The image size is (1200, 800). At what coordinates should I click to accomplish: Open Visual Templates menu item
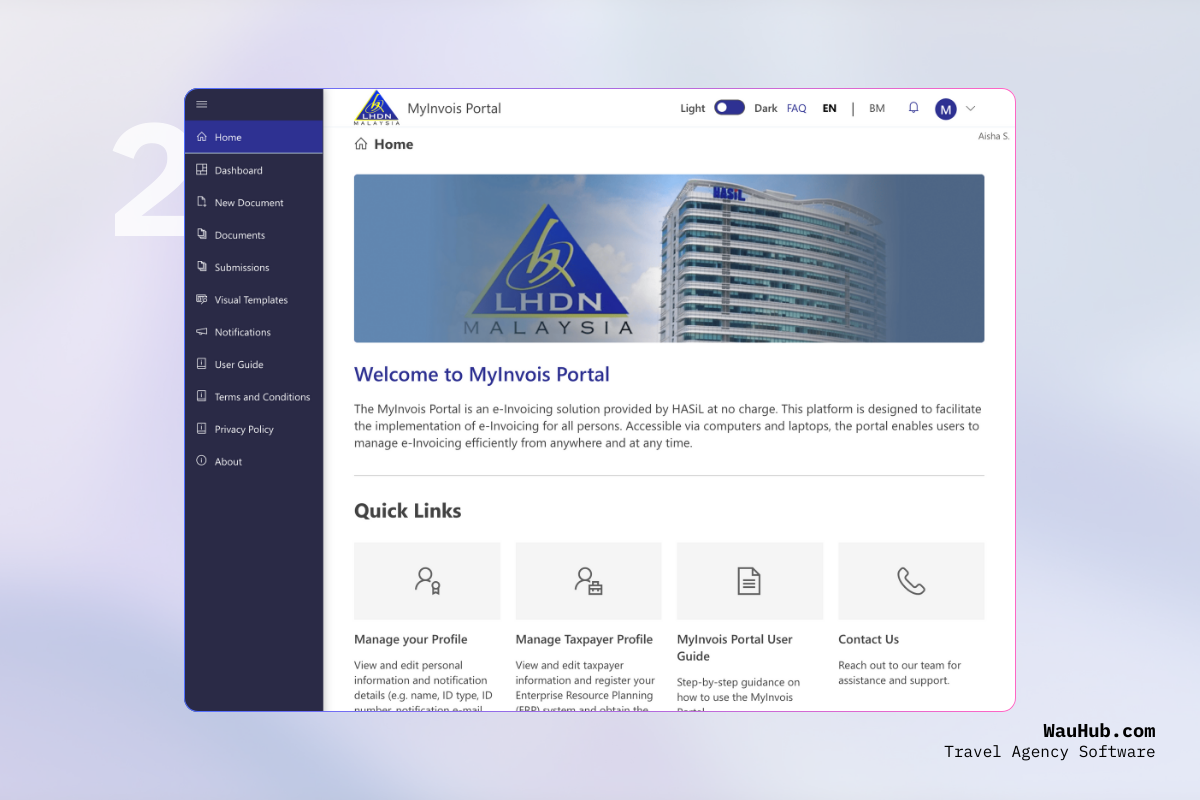pos(254,299)
